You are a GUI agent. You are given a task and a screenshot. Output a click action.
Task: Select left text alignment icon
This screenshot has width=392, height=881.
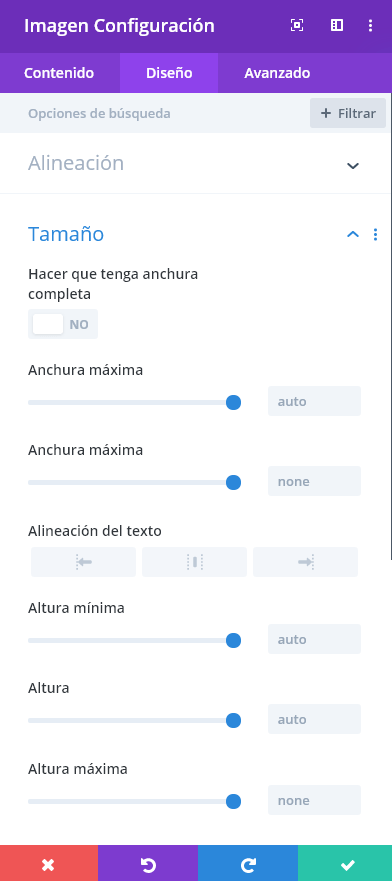[83, 562]
